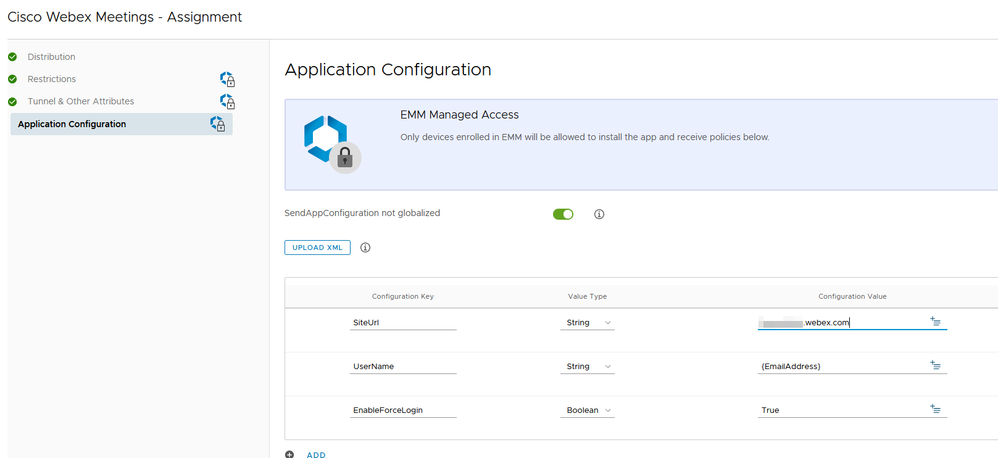Click the green check beside Restrictions
Screen dimensions: 998x458
tap(12, 79)
